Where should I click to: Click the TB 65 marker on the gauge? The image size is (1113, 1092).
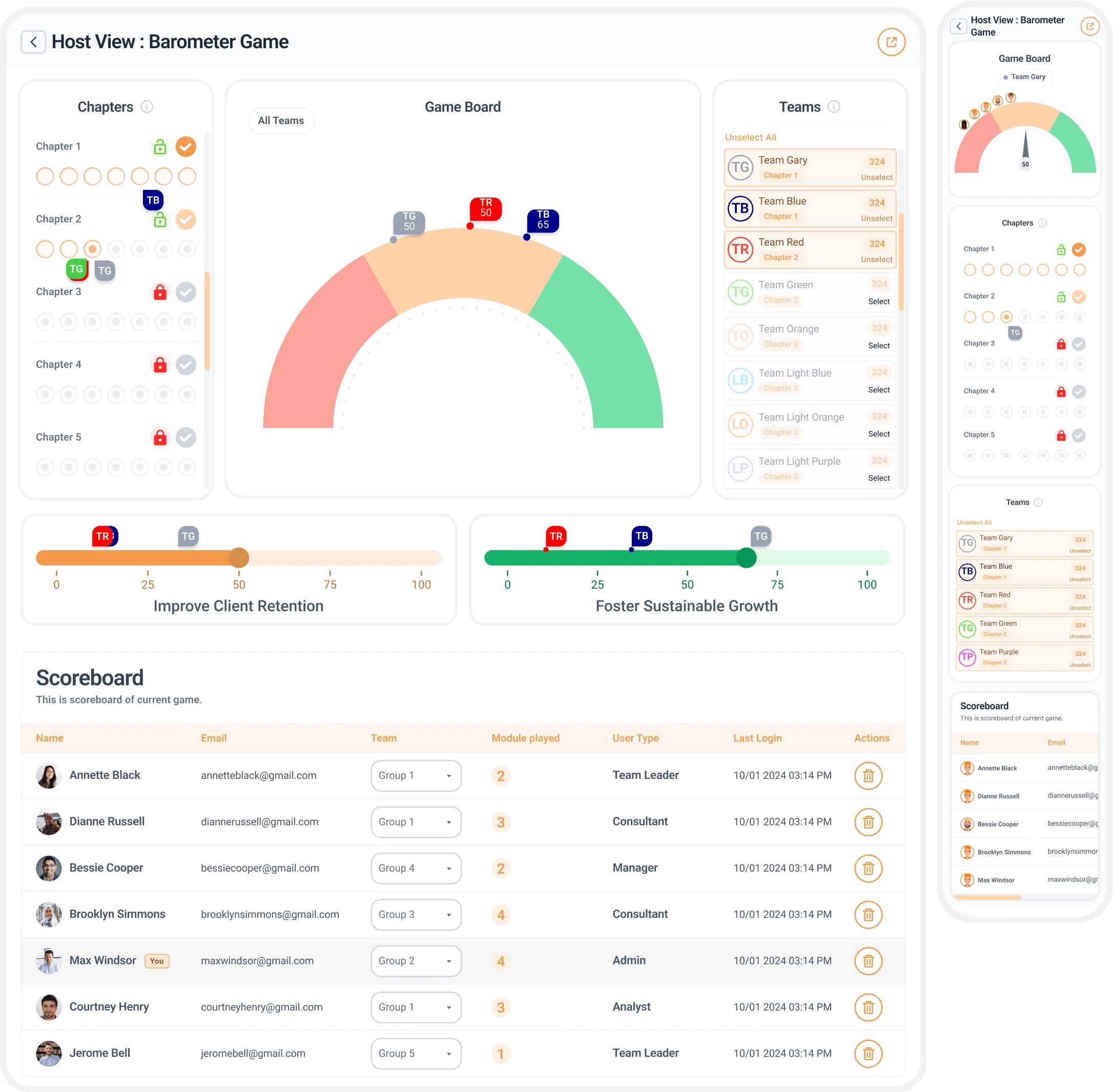[x=543, y=220]
